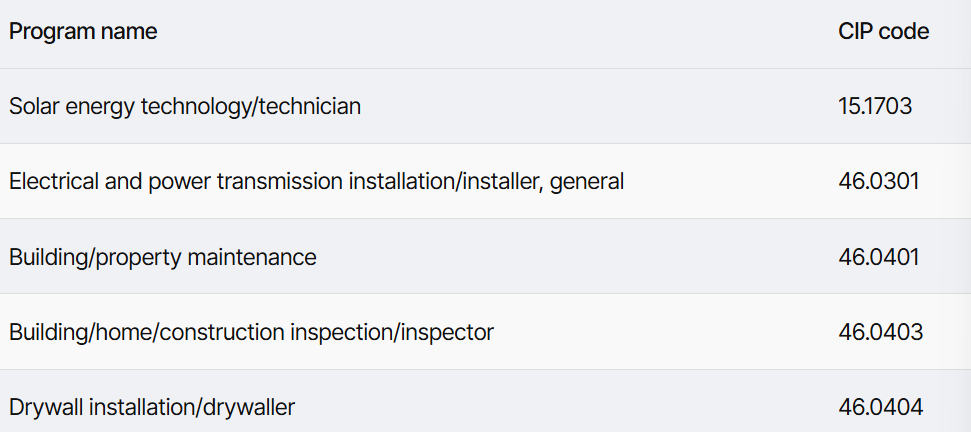Select CIP code 46.0404
Screen dimensions: 971x432
click(x=881, y=407)
